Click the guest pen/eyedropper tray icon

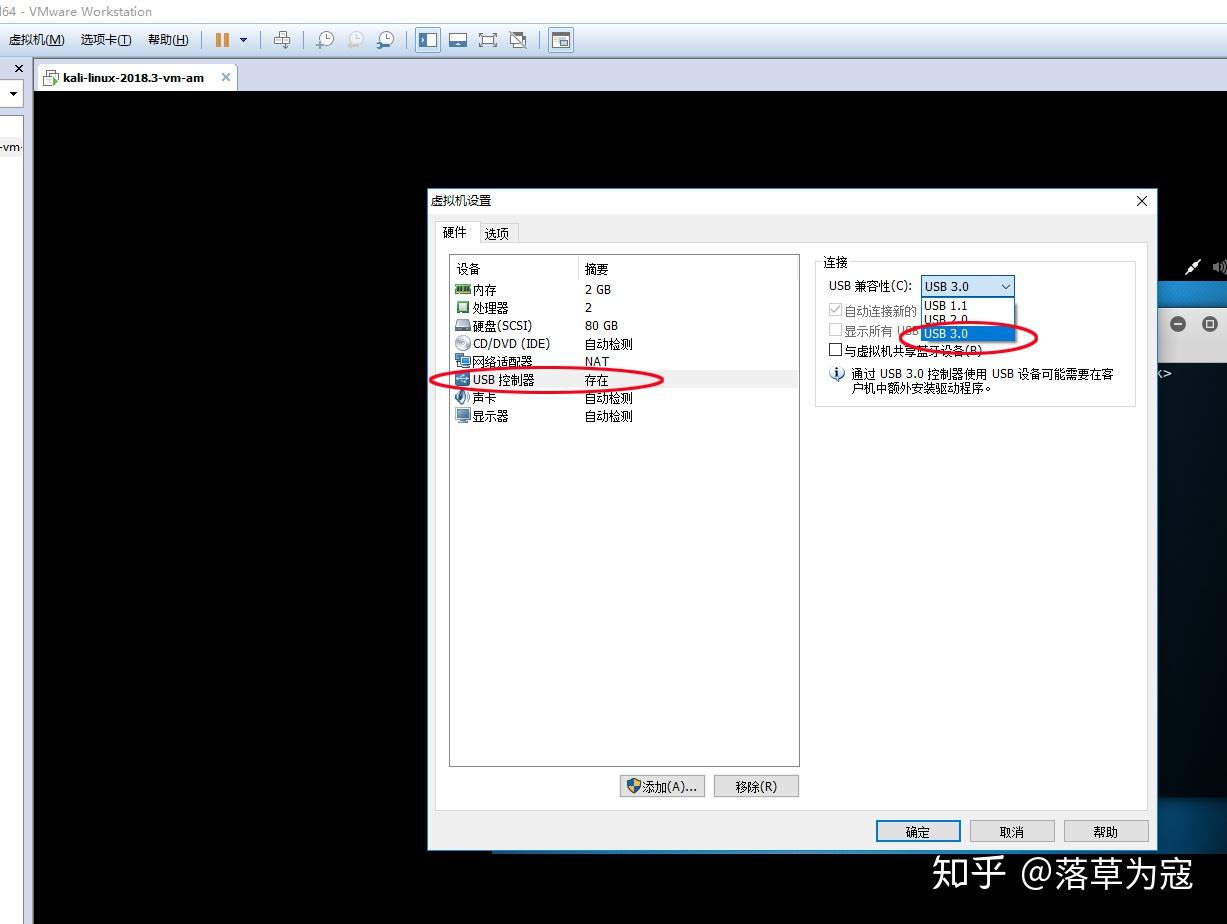pos(1193,267)
